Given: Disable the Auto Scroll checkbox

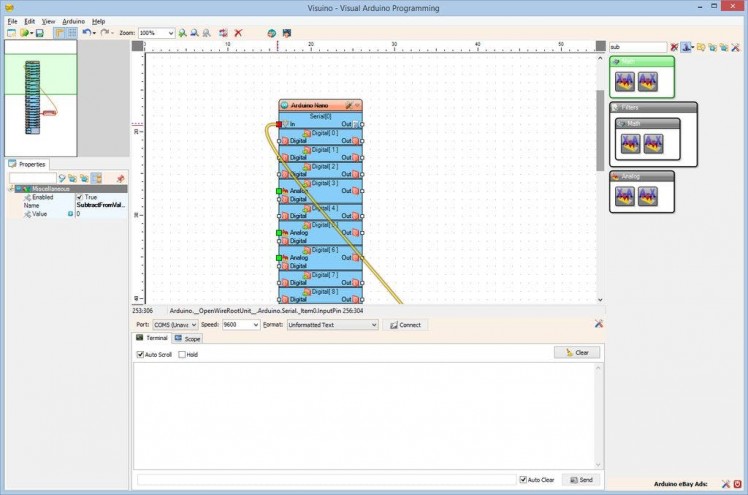Looking at the screenshot, I should click(140, 354).
